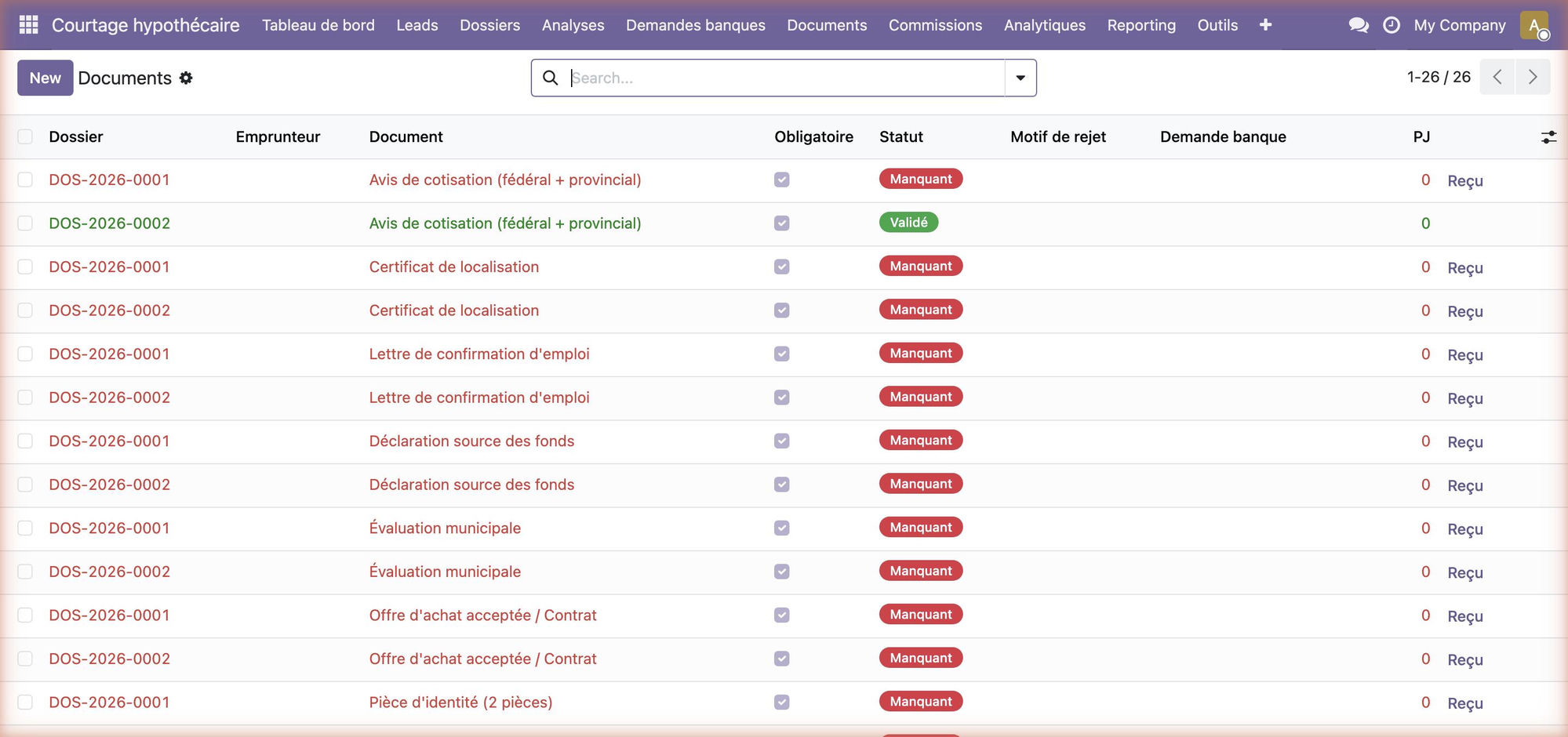Open the Demandes banques menu
The height and width of the screenshot is (737, 1568).
click(x=696, y=25)
